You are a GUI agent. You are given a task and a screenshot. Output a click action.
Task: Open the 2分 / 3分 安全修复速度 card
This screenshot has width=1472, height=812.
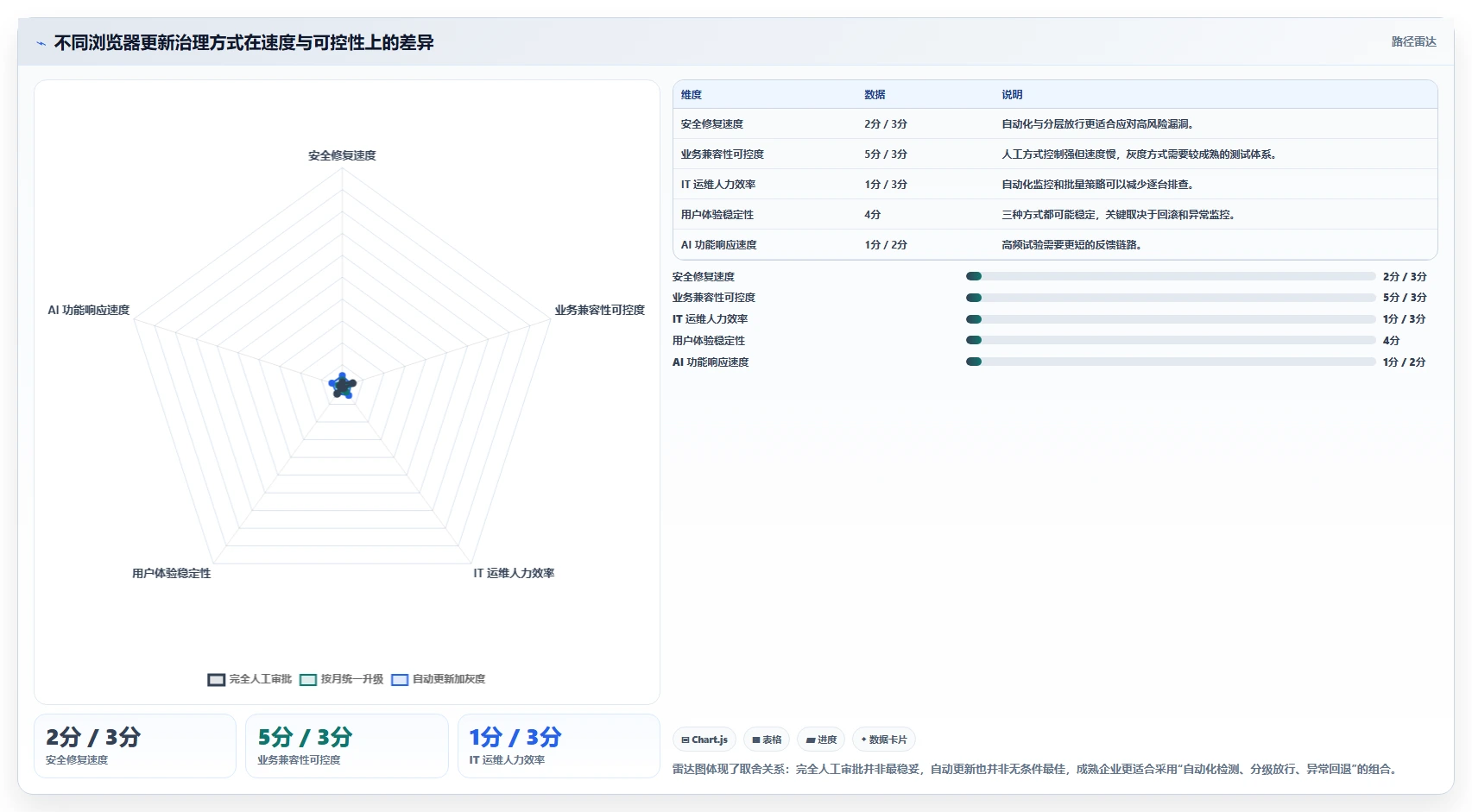(135, 746)
